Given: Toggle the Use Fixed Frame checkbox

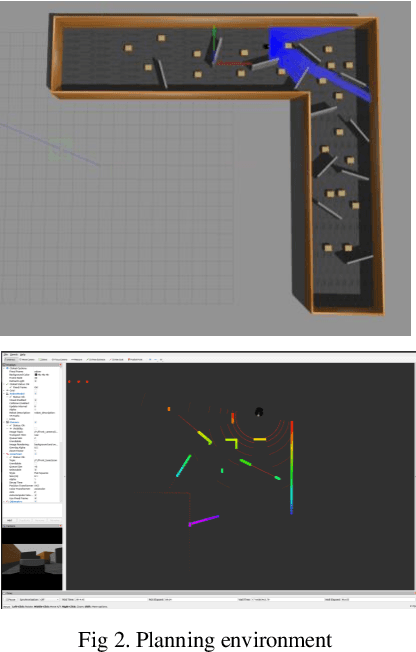Looking at the screenshot, I should click(x=35, y=498).
